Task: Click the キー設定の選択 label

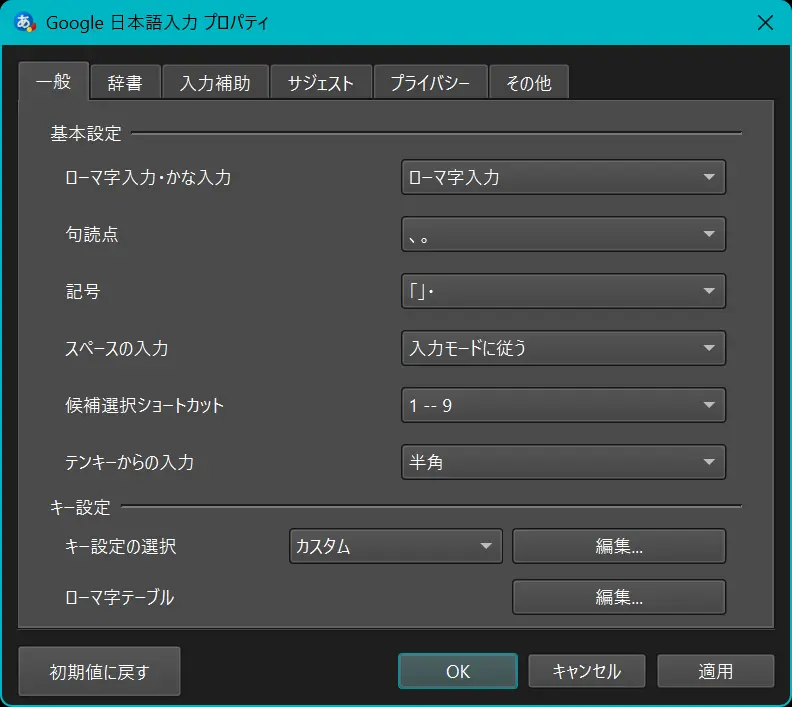Action: pos(121,546)
